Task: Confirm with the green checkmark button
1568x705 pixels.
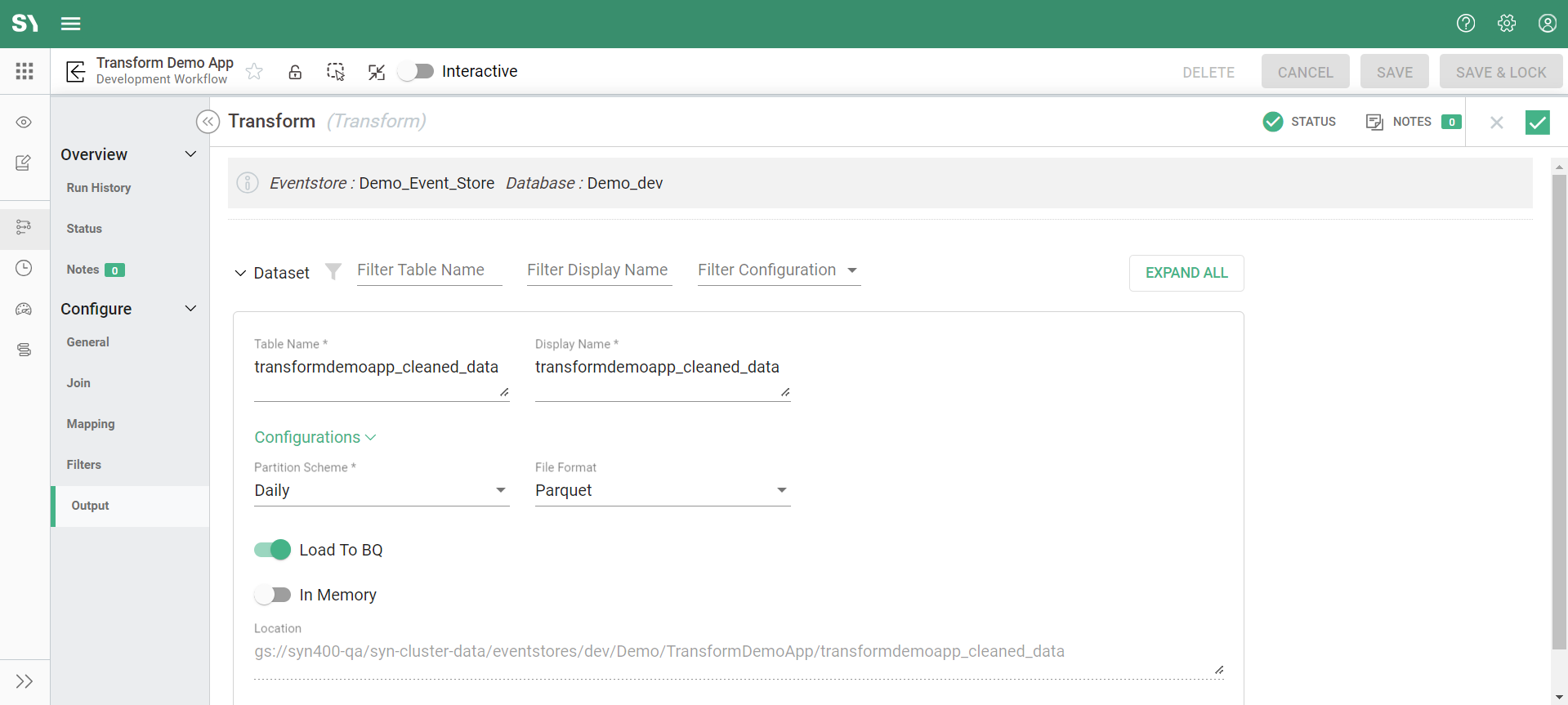Action: pos(1537,123)
